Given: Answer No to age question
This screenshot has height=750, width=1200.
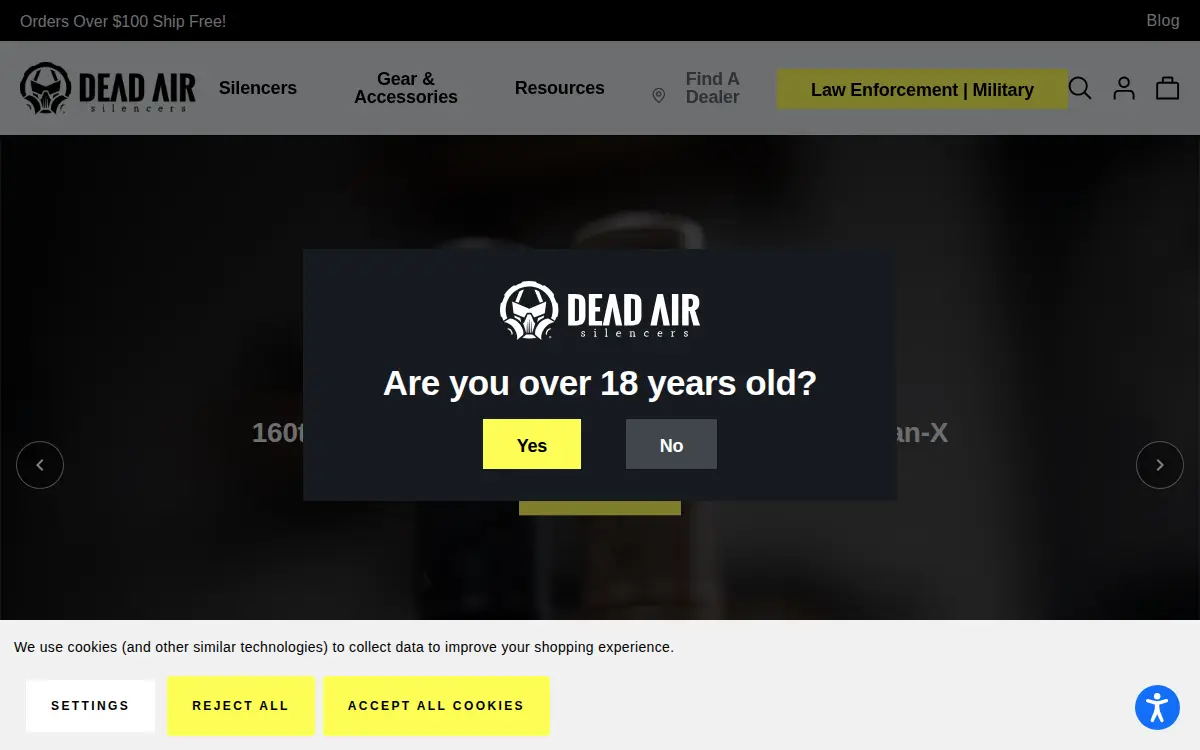Looking at the screenshot, I should (671, 444).
